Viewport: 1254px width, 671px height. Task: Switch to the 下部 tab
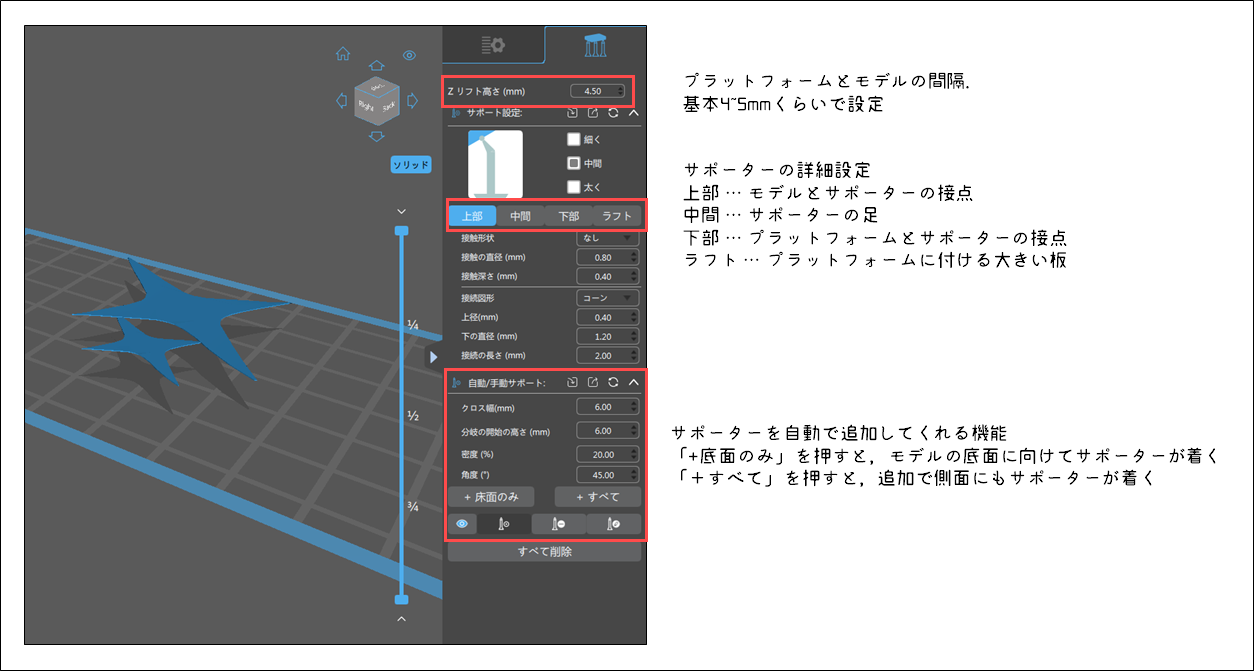pos(568,216)
